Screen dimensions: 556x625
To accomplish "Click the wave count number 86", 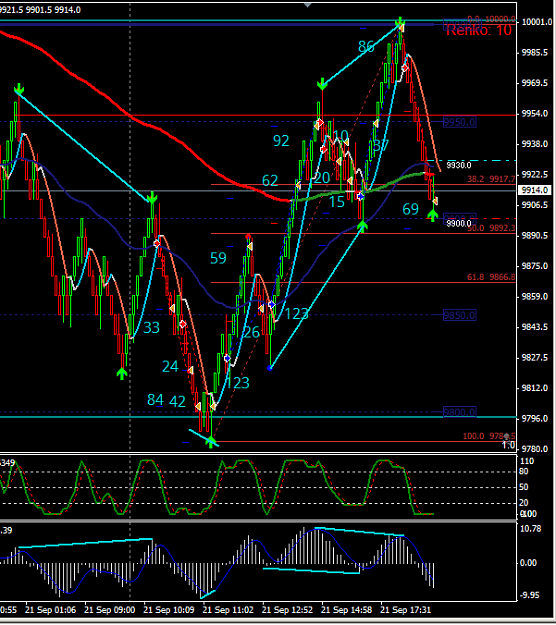I will pyautogui.click(x=366, y=47).
